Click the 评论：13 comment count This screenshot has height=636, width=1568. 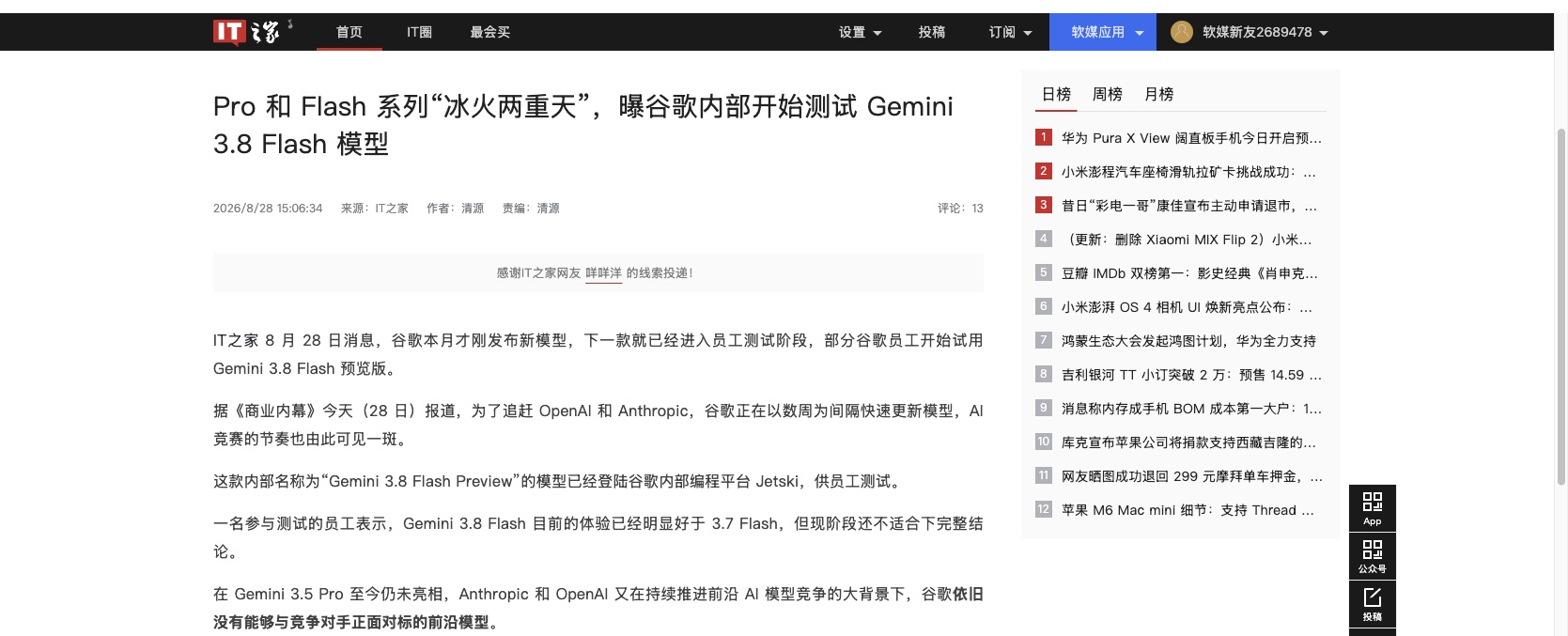click(960, 209)
